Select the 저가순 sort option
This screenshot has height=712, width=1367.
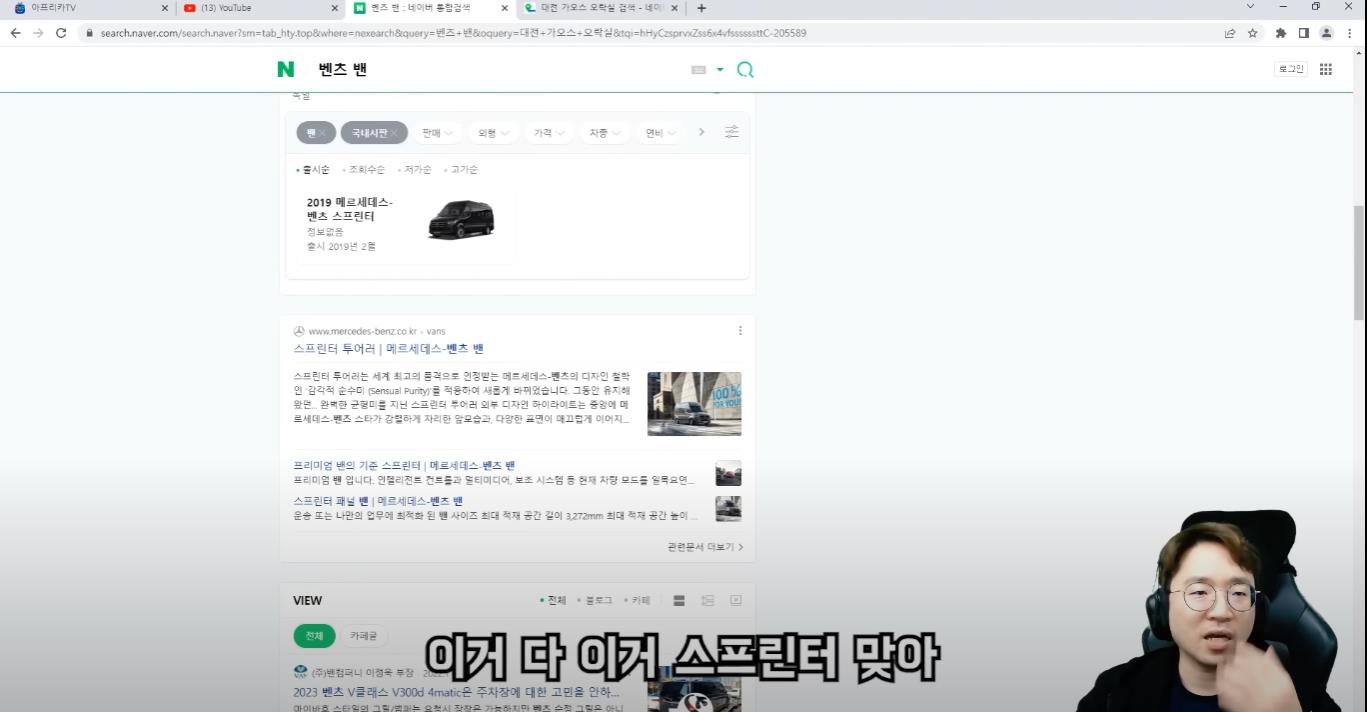[418, 170]
